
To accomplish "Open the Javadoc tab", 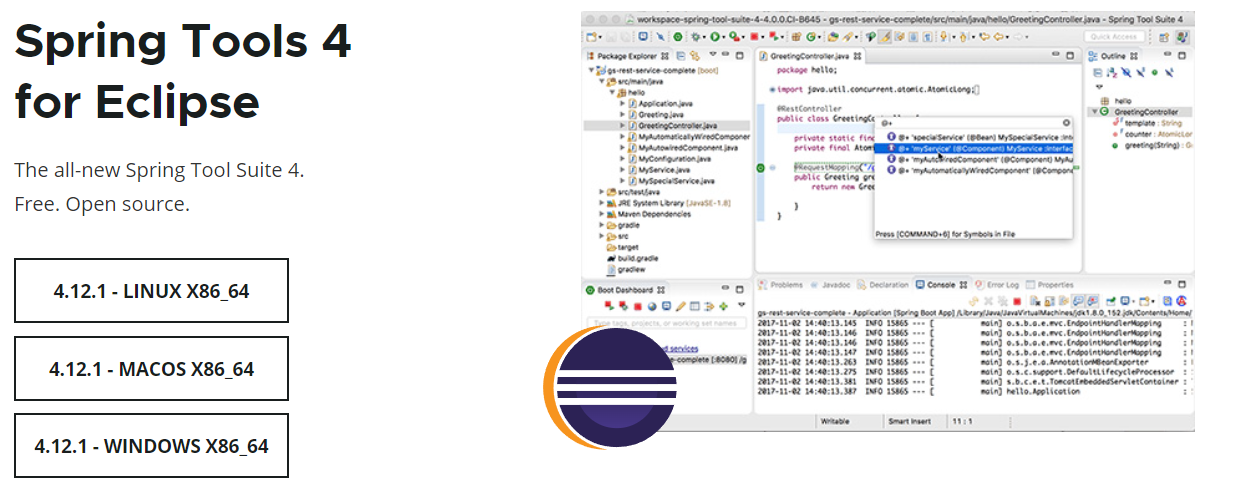I will point(829,285).
